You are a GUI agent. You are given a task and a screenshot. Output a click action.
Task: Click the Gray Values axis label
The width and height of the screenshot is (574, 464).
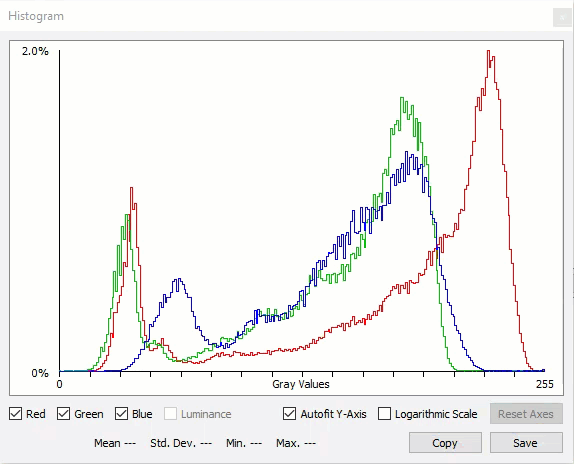(301, 384)
